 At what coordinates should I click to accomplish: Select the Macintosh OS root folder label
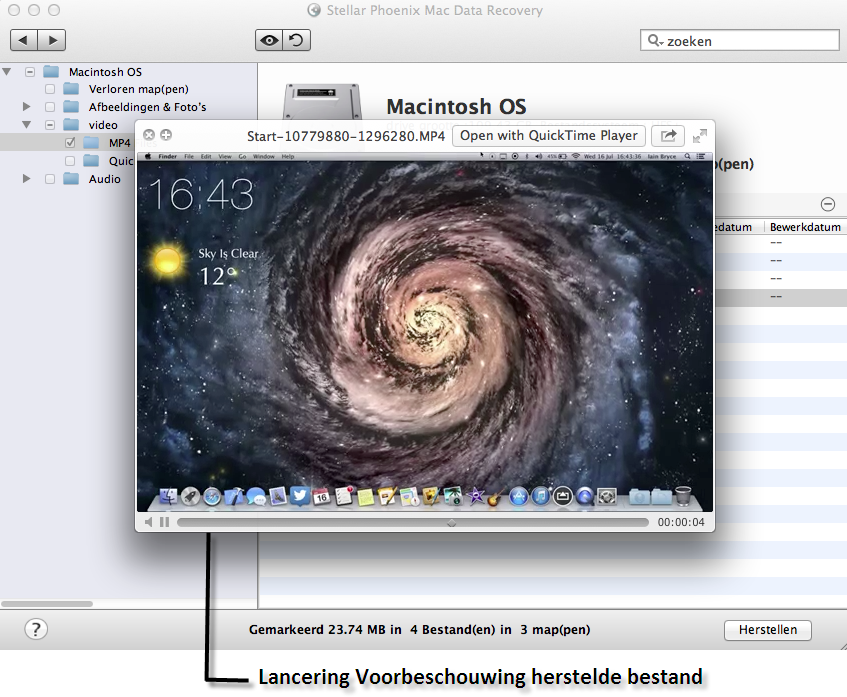click(x=105, y=72)
